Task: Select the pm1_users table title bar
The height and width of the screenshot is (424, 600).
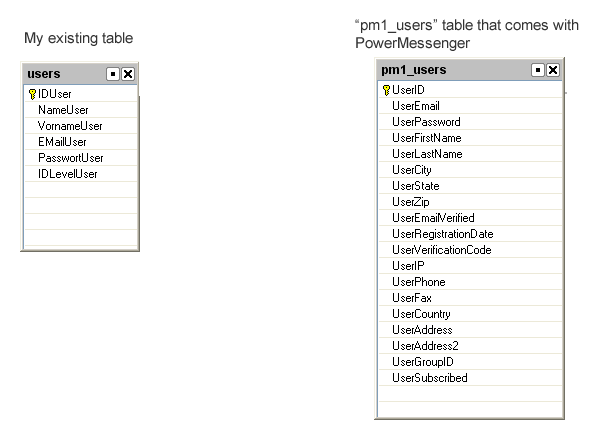Action: coord(470,70)
